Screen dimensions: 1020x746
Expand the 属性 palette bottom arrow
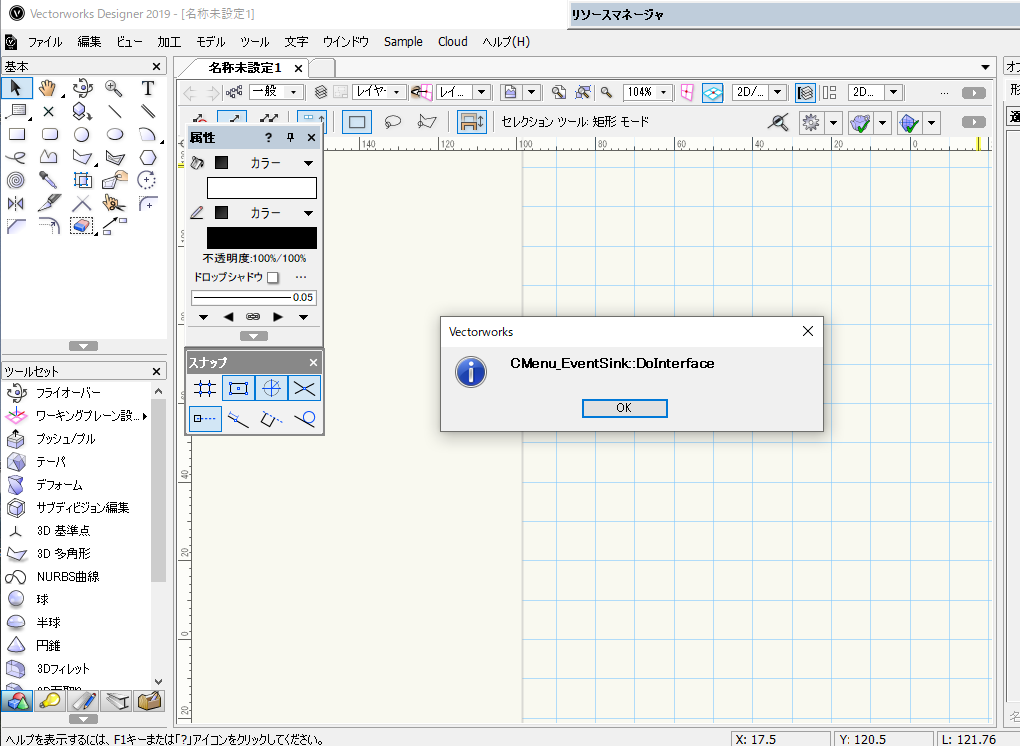[254, 336]
